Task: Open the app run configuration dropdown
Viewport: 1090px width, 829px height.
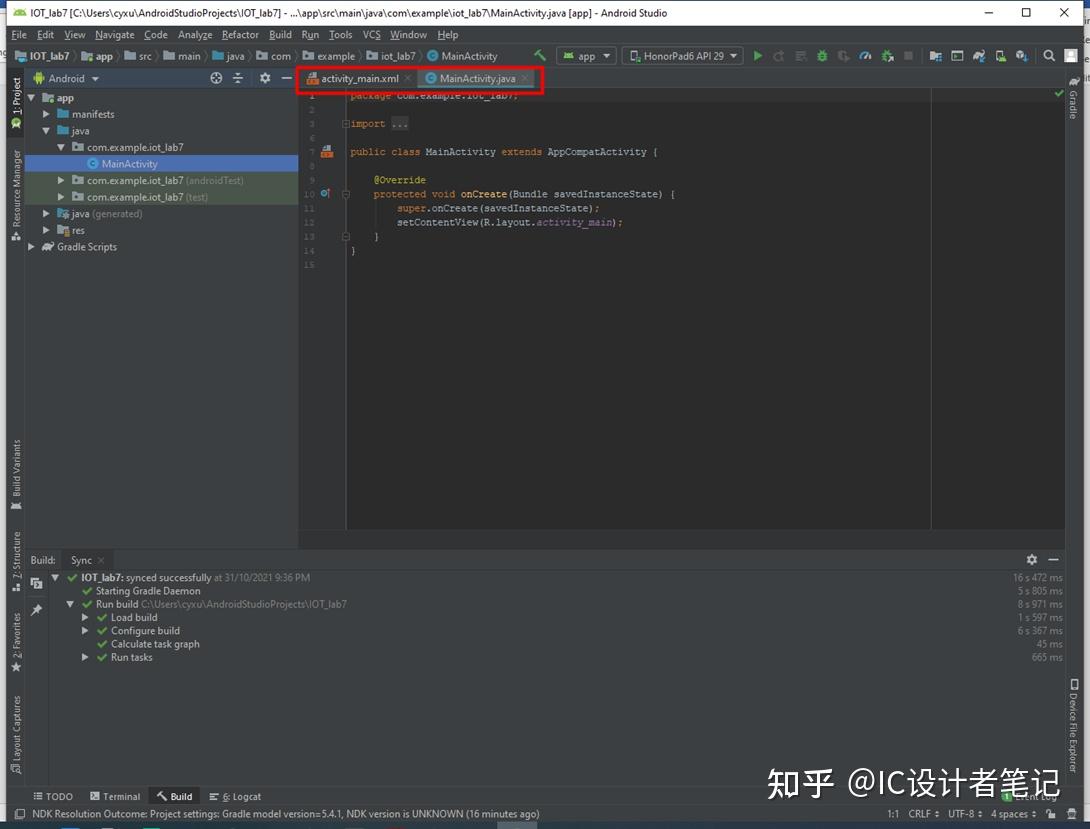Action: (x=585, y=56)
